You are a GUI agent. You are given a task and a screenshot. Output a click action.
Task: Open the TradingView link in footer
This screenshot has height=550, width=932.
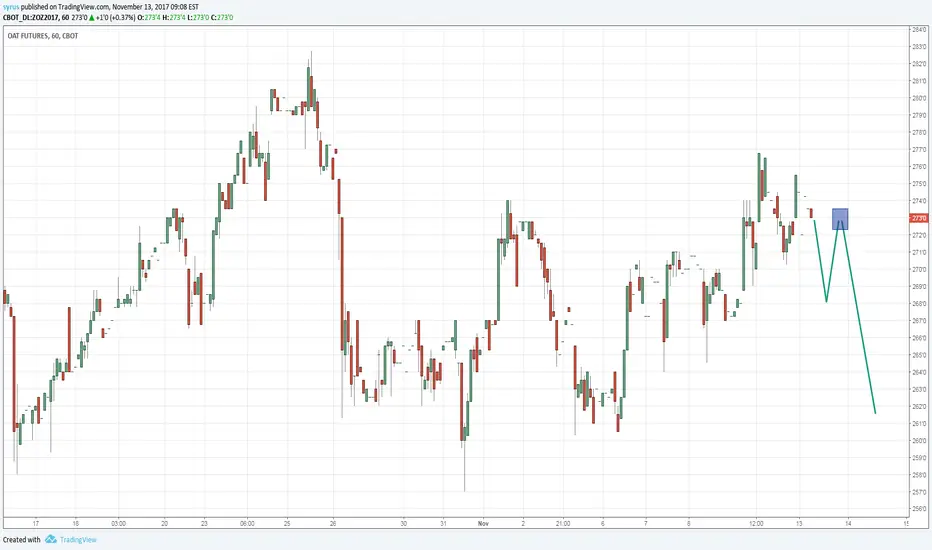tap(78, 540)
